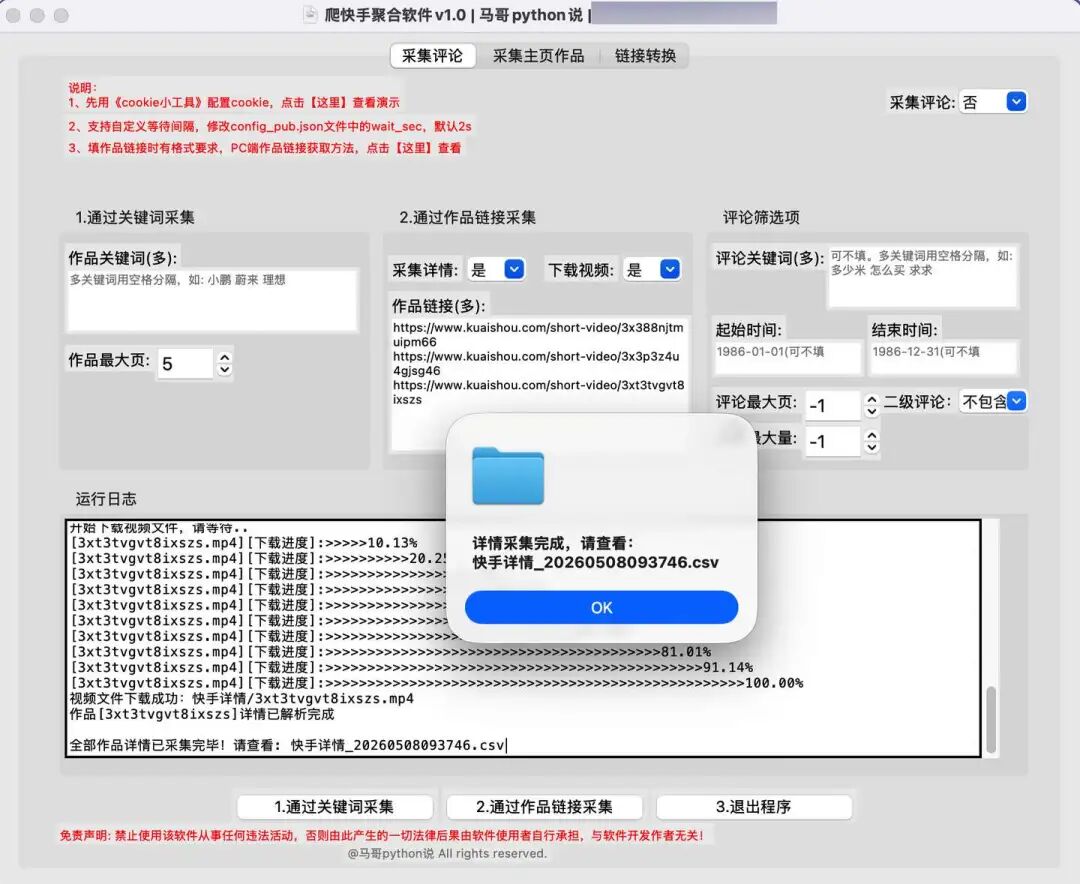
Task: Open the 采集主页作品 tab
Action: click(x=538, y=56)
